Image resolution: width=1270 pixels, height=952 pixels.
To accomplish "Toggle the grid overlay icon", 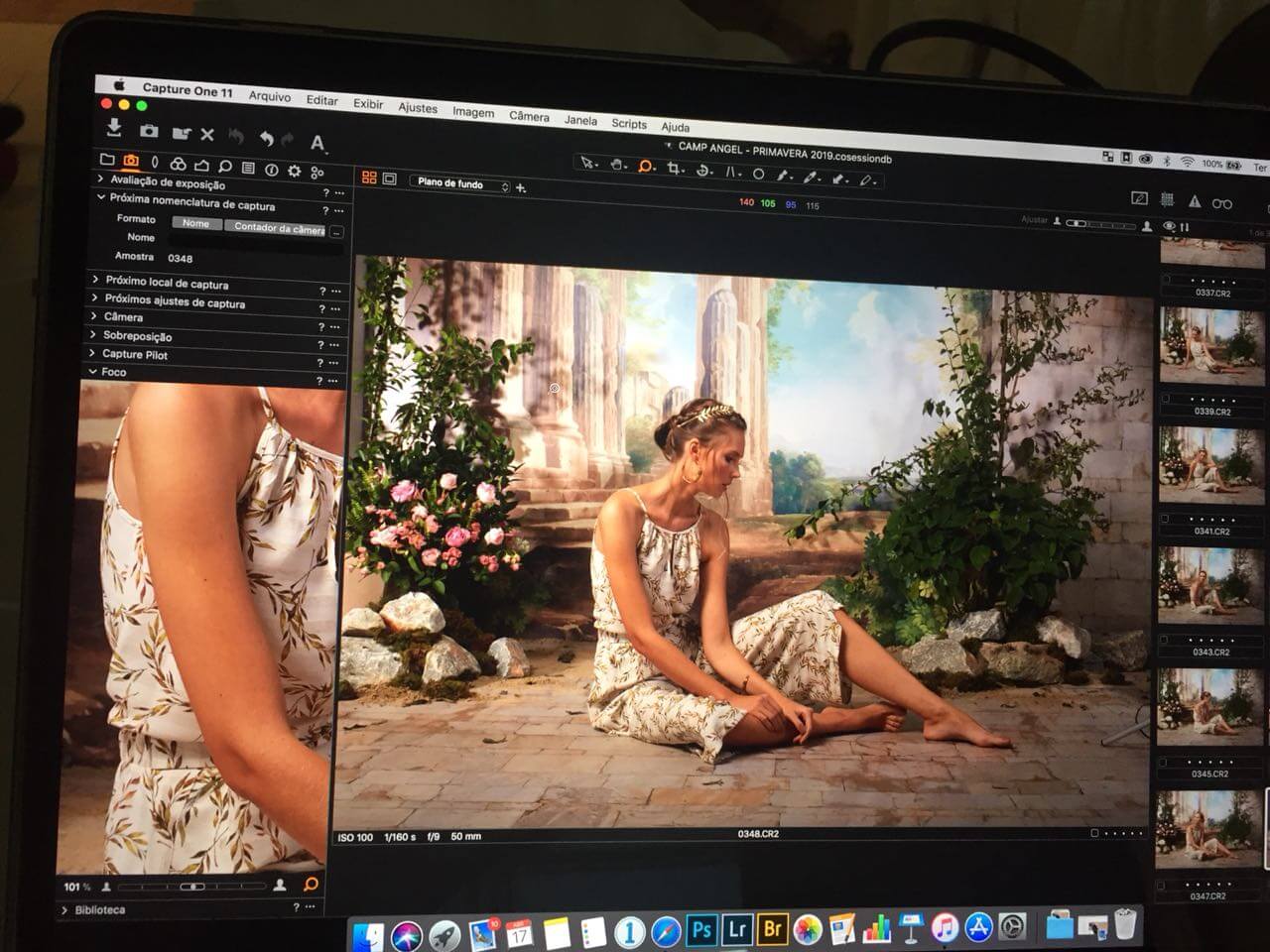I will [1168, 199].
